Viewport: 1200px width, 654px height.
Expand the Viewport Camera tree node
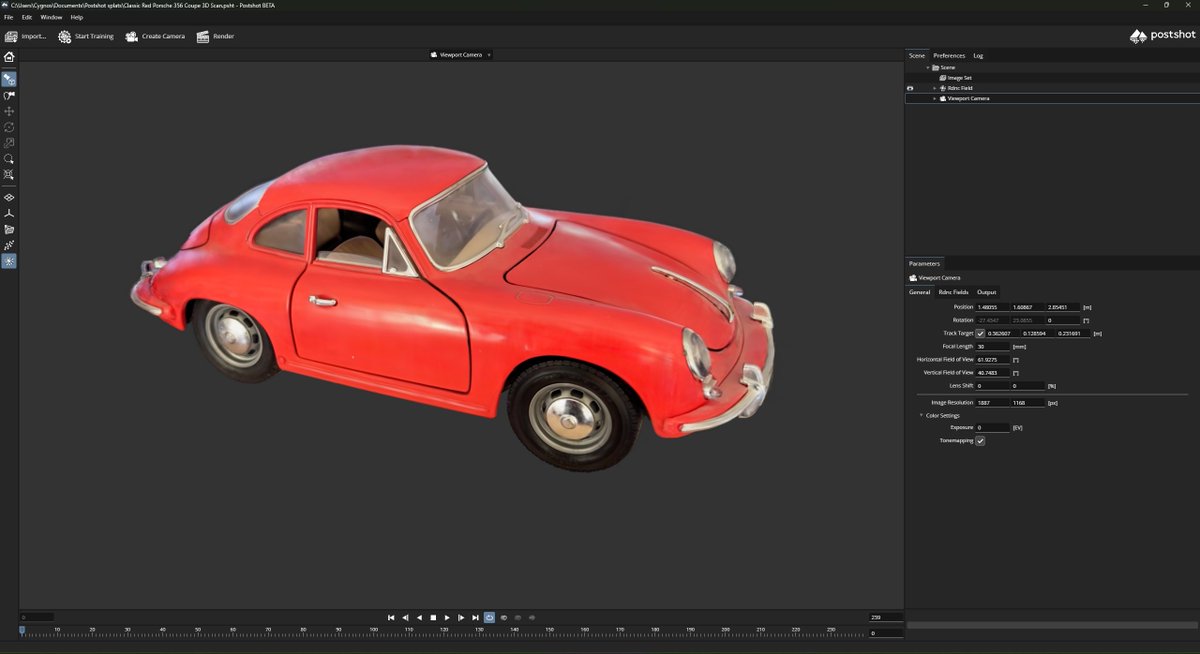click(935, 99)
